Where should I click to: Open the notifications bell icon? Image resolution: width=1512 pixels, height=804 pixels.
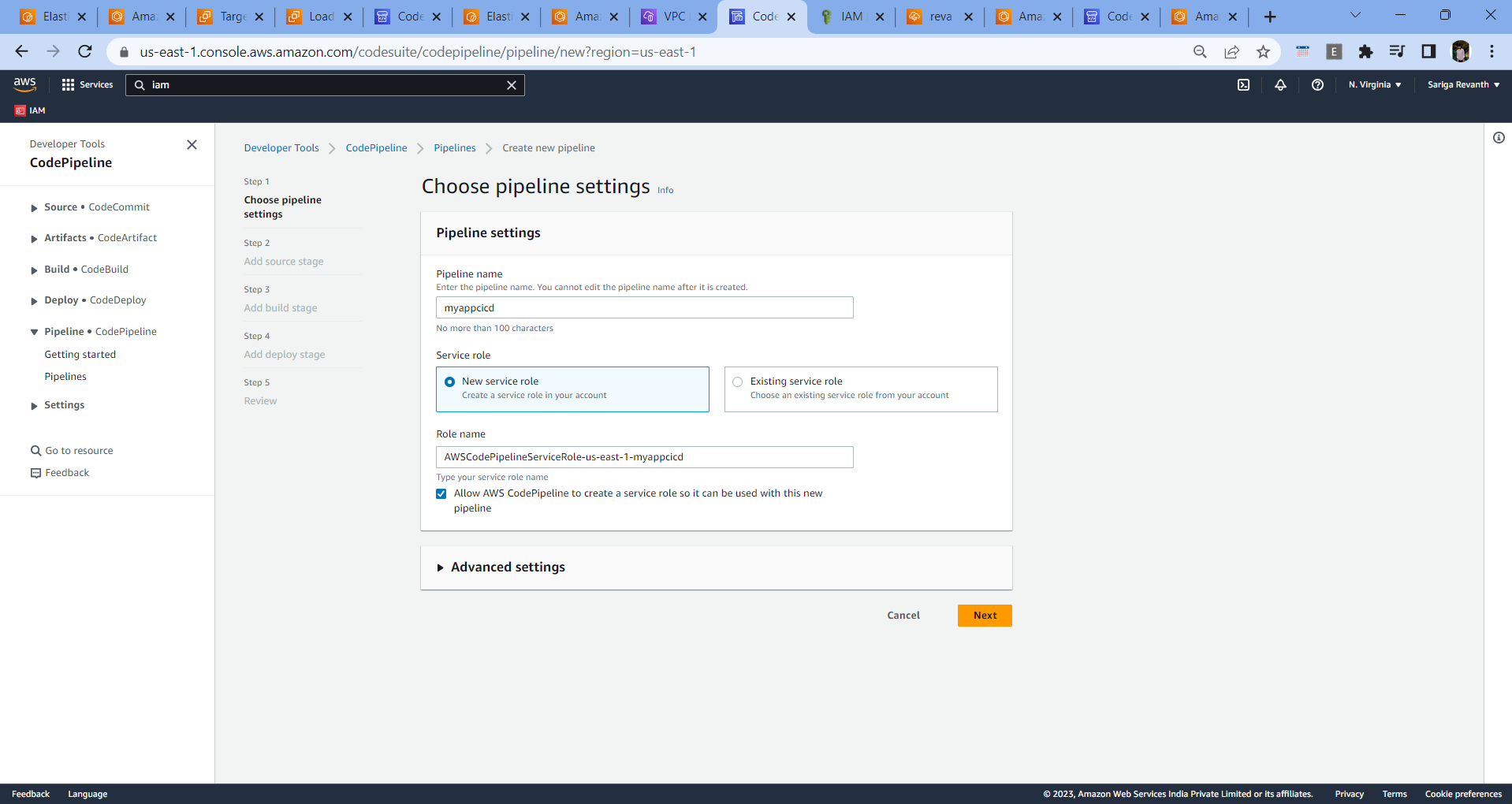point(1280,84)
